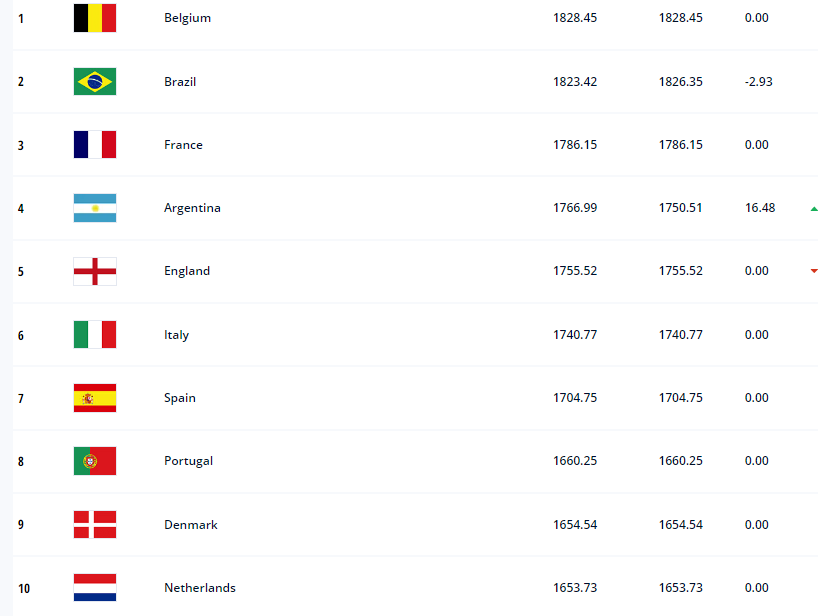Image resolution: width=818 pixels, height=616 pixels.
Task: Open the Belgium team link
Action: tap(187, 18)
